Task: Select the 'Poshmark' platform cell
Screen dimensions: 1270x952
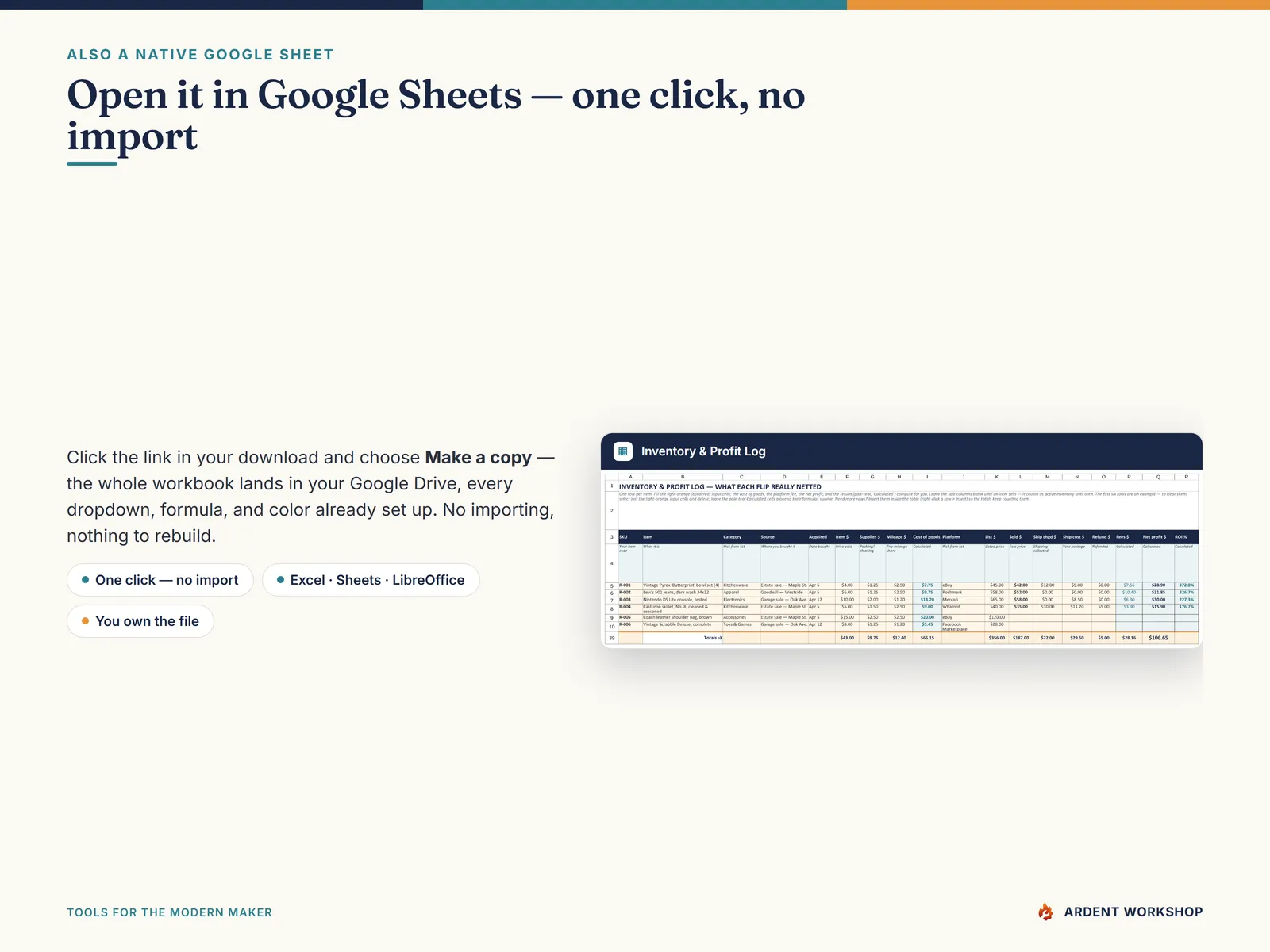Action: click(962, 593)
